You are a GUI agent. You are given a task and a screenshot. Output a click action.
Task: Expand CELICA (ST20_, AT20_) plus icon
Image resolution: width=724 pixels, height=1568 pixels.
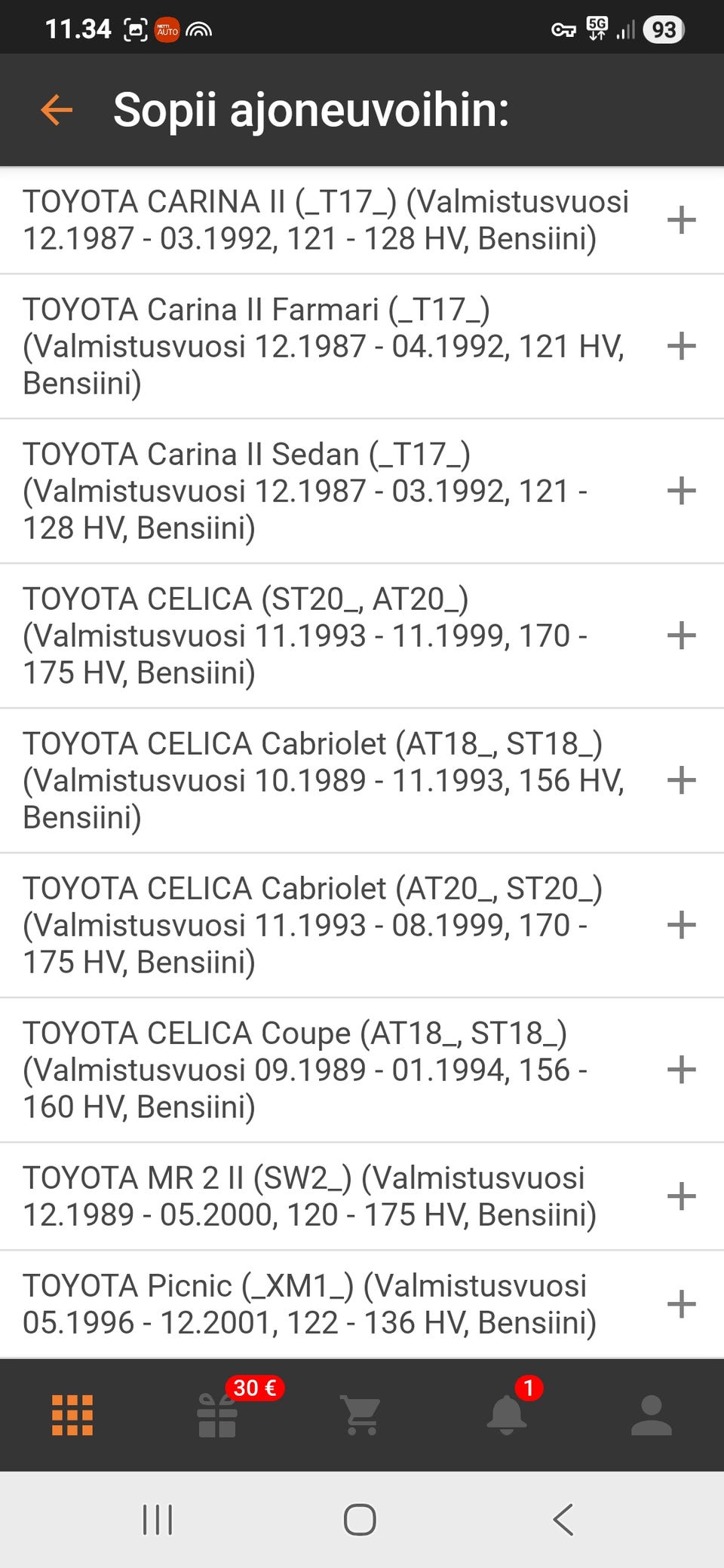tap(681, 635)
